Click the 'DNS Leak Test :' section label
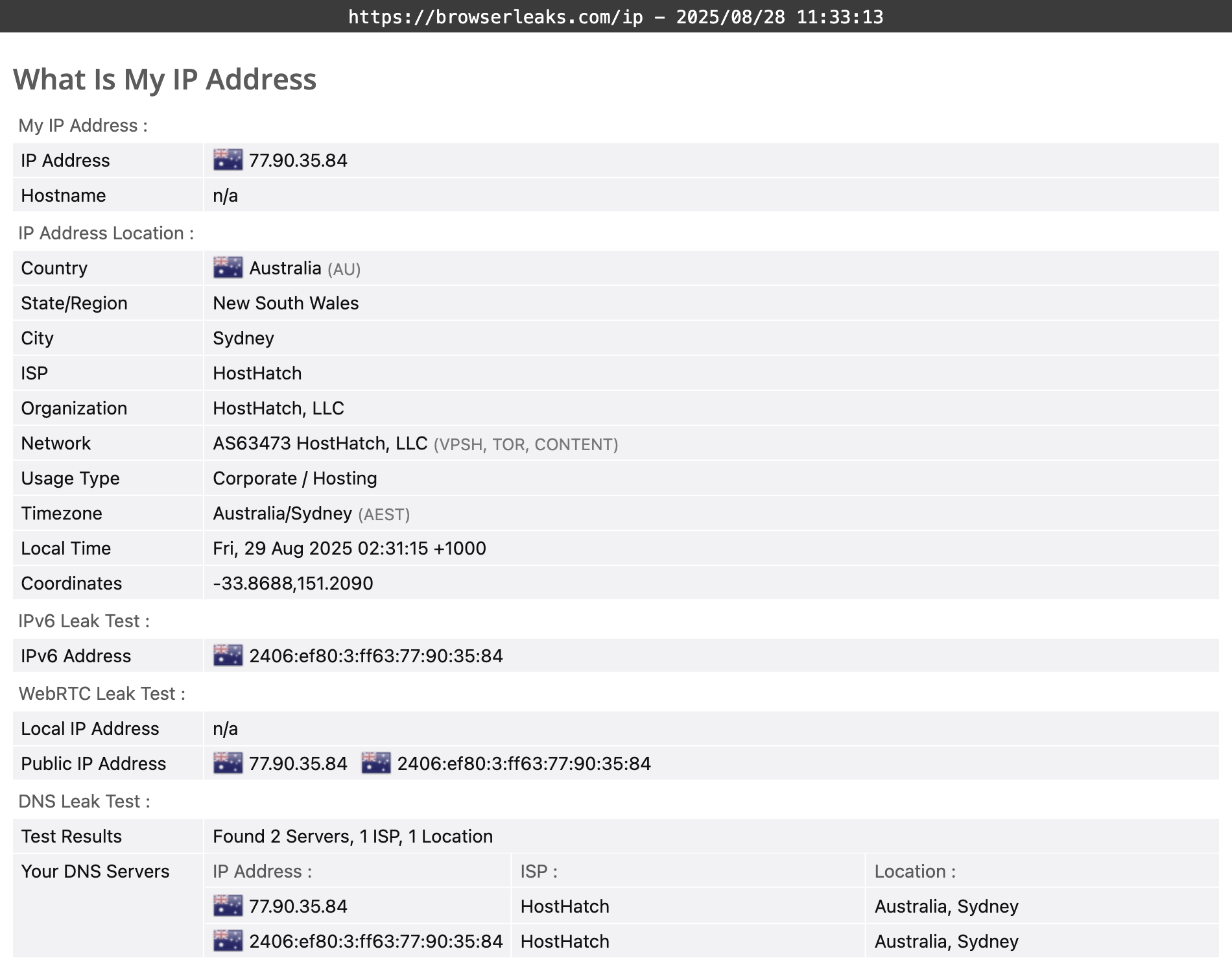Screen dimensions: 1232x960 coord(84,801)
